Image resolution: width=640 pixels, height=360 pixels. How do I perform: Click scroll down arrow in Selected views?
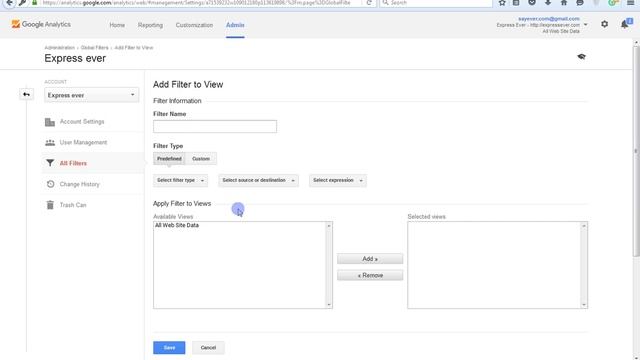pos(584,304)
